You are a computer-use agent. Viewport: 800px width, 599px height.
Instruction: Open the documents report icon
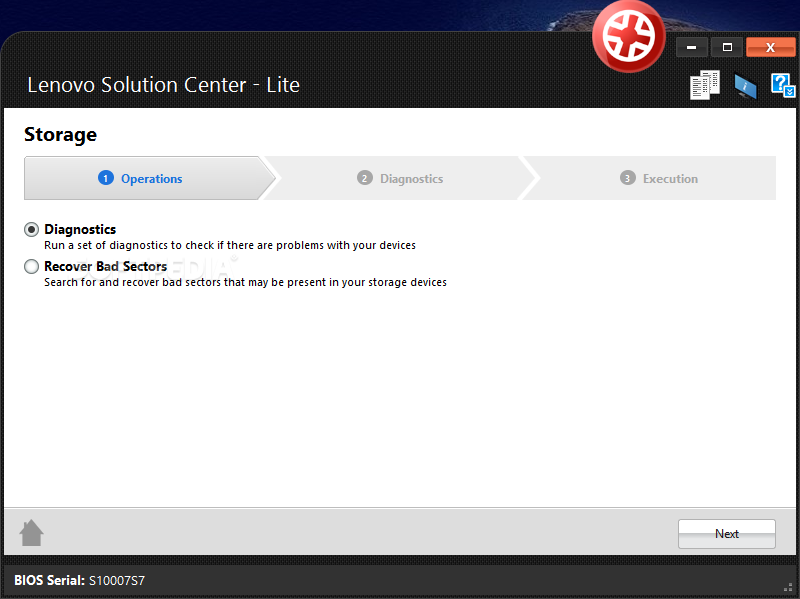(705, 85)
